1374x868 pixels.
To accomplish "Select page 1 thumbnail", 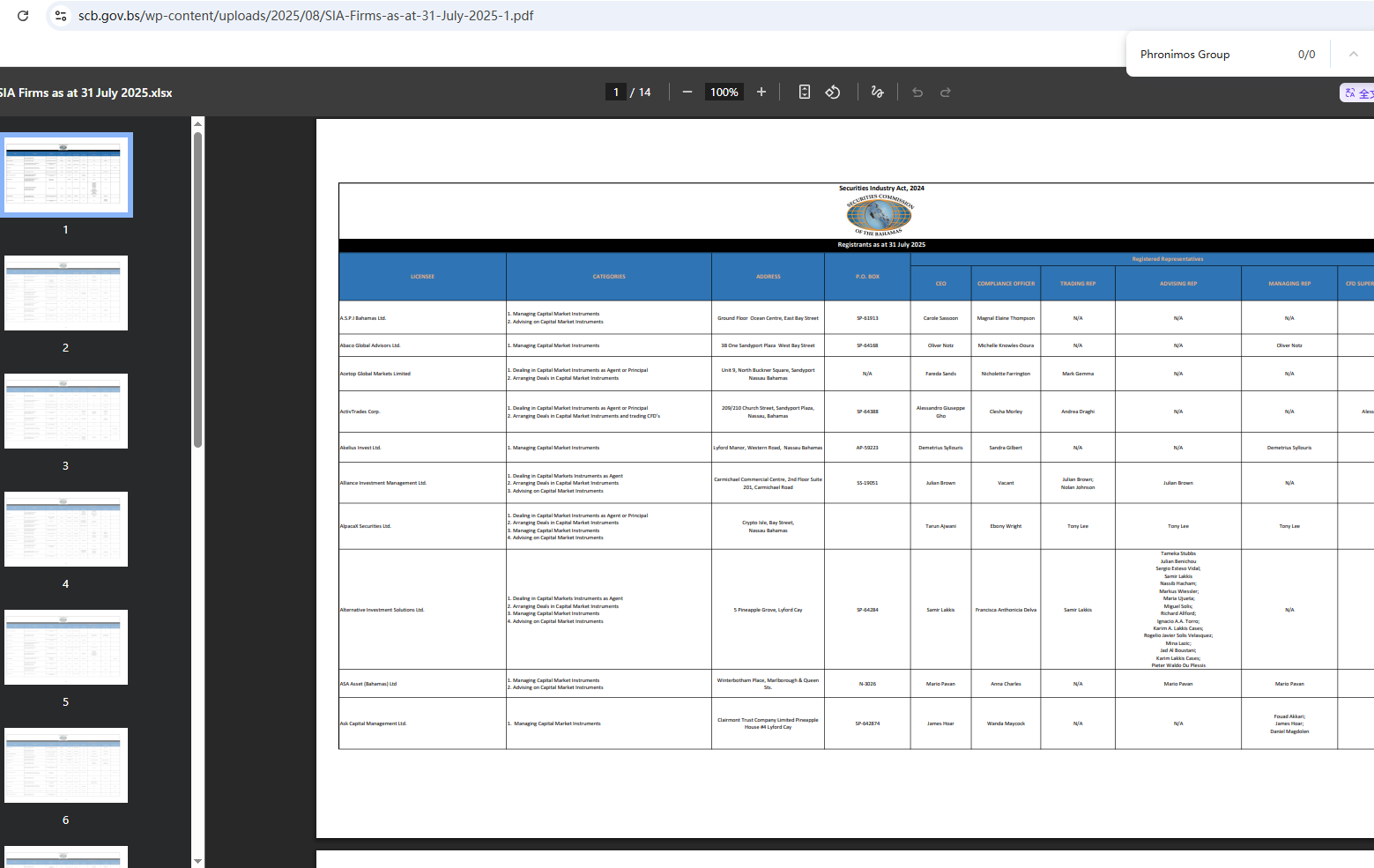I will click(66, 174).
